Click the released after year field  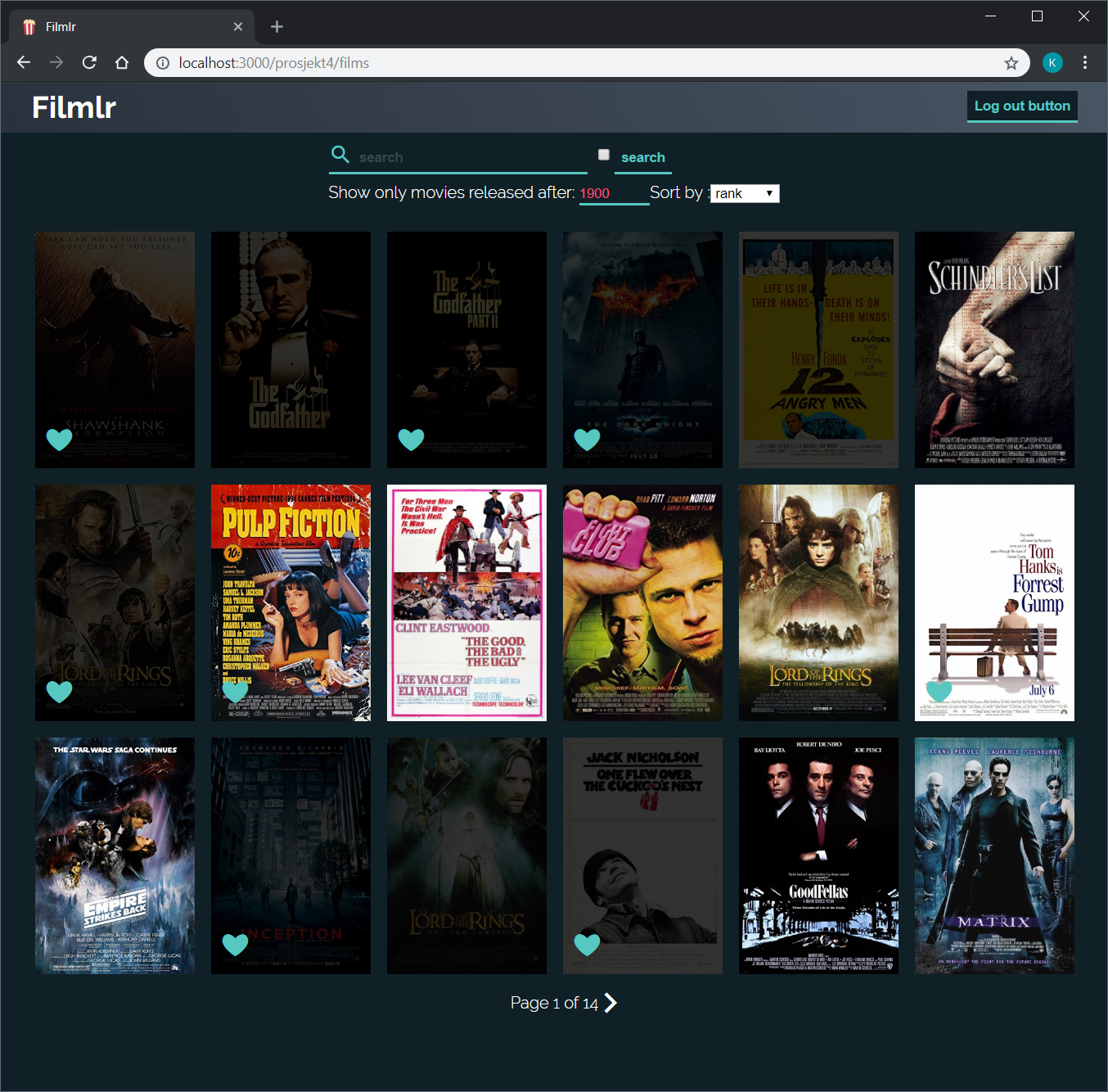(x=614, y=193)
